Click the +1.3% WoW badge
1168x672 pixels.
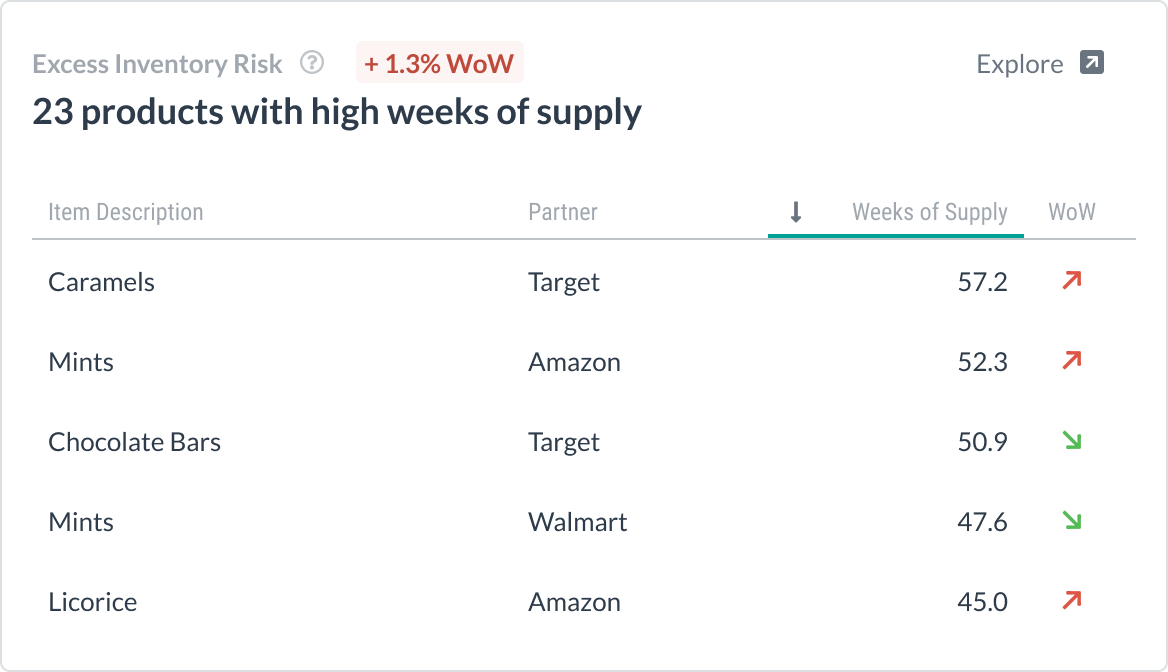coord(439,64)
